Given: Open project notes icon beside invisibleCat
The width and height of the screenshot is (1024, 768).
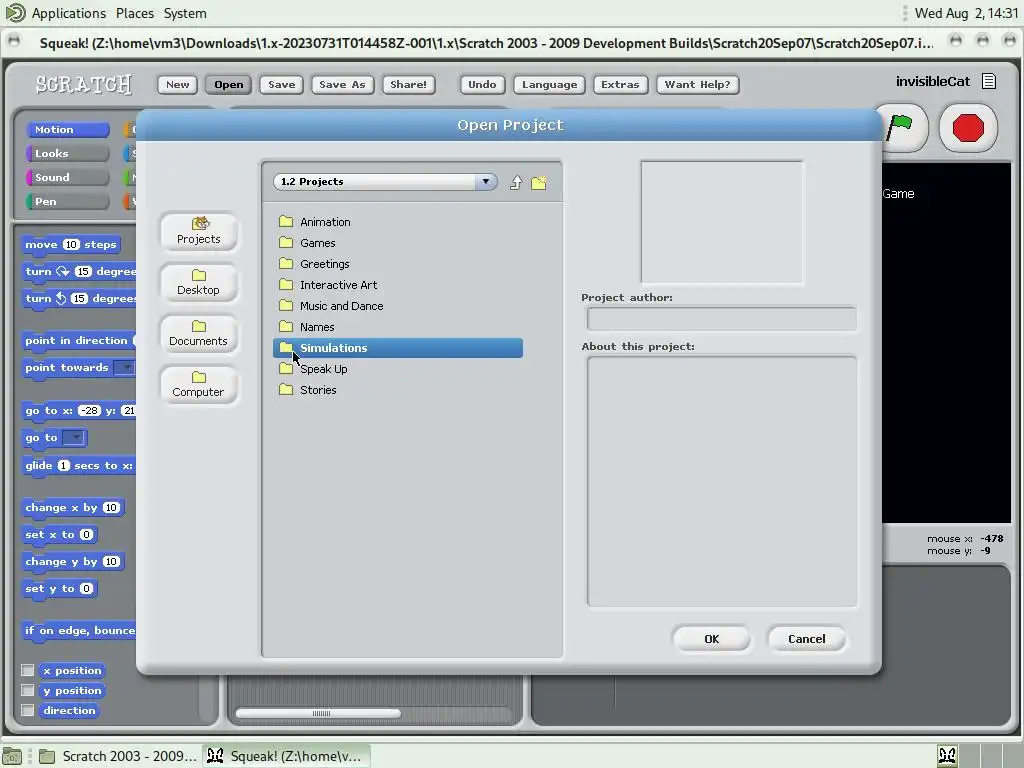Looking at the screenshot, I should (989, 81).
